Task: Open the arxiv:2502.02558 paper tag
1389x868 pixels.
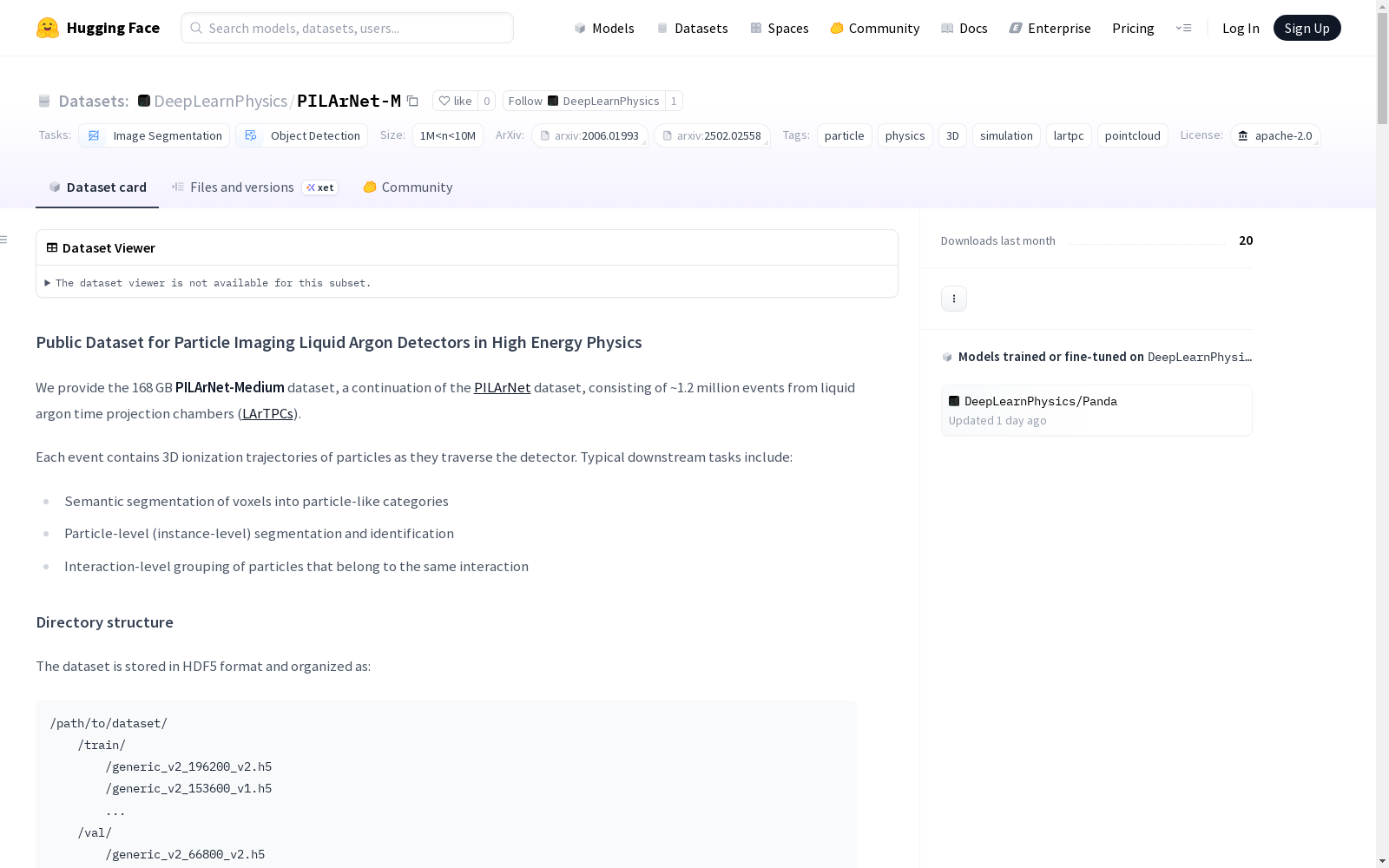Action: (x=713, y=135)
